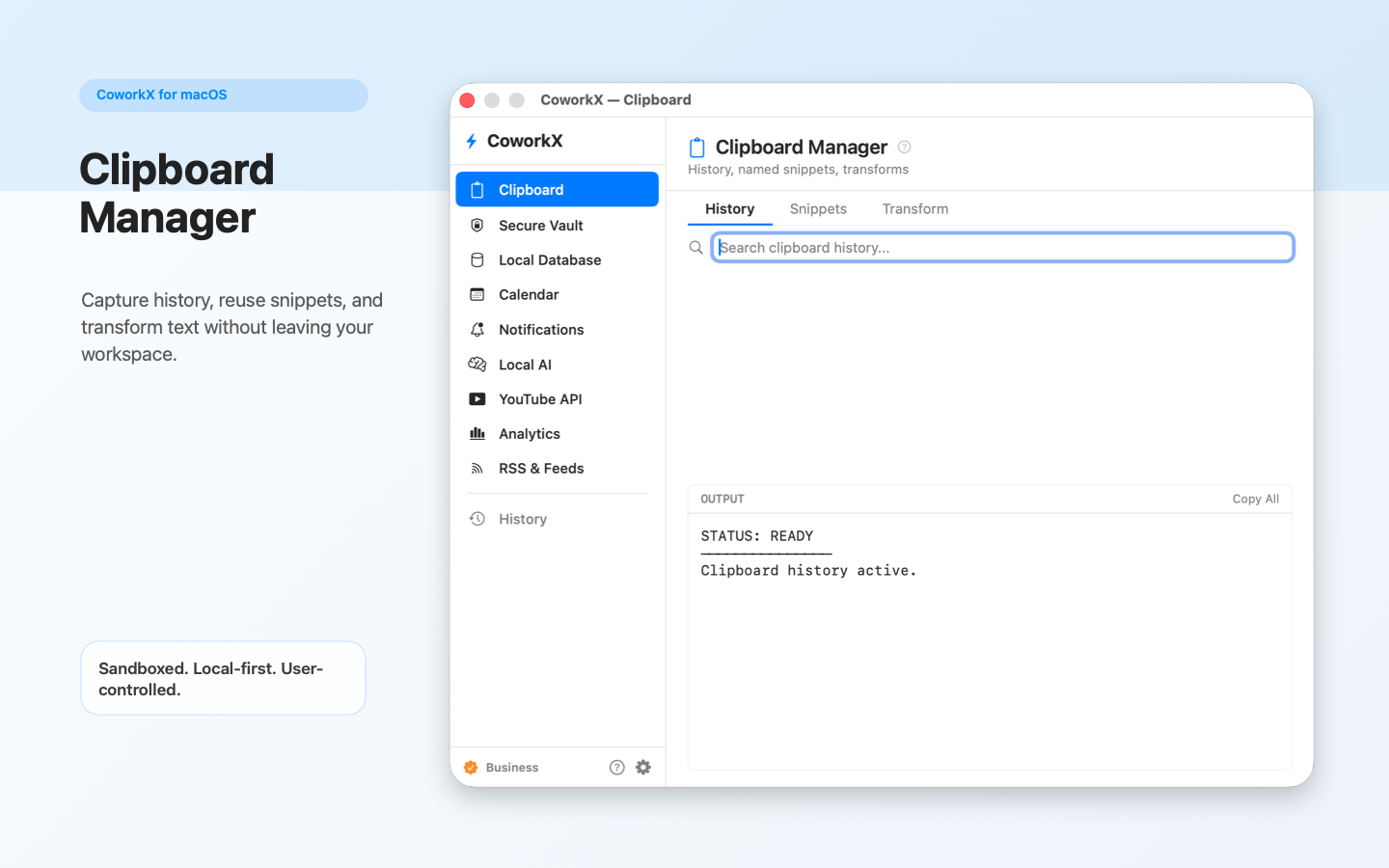This screenshot has width=1389, height=868.
Task: Click the clipboard icon beside Clipboard Manager title
Action: 696,148
